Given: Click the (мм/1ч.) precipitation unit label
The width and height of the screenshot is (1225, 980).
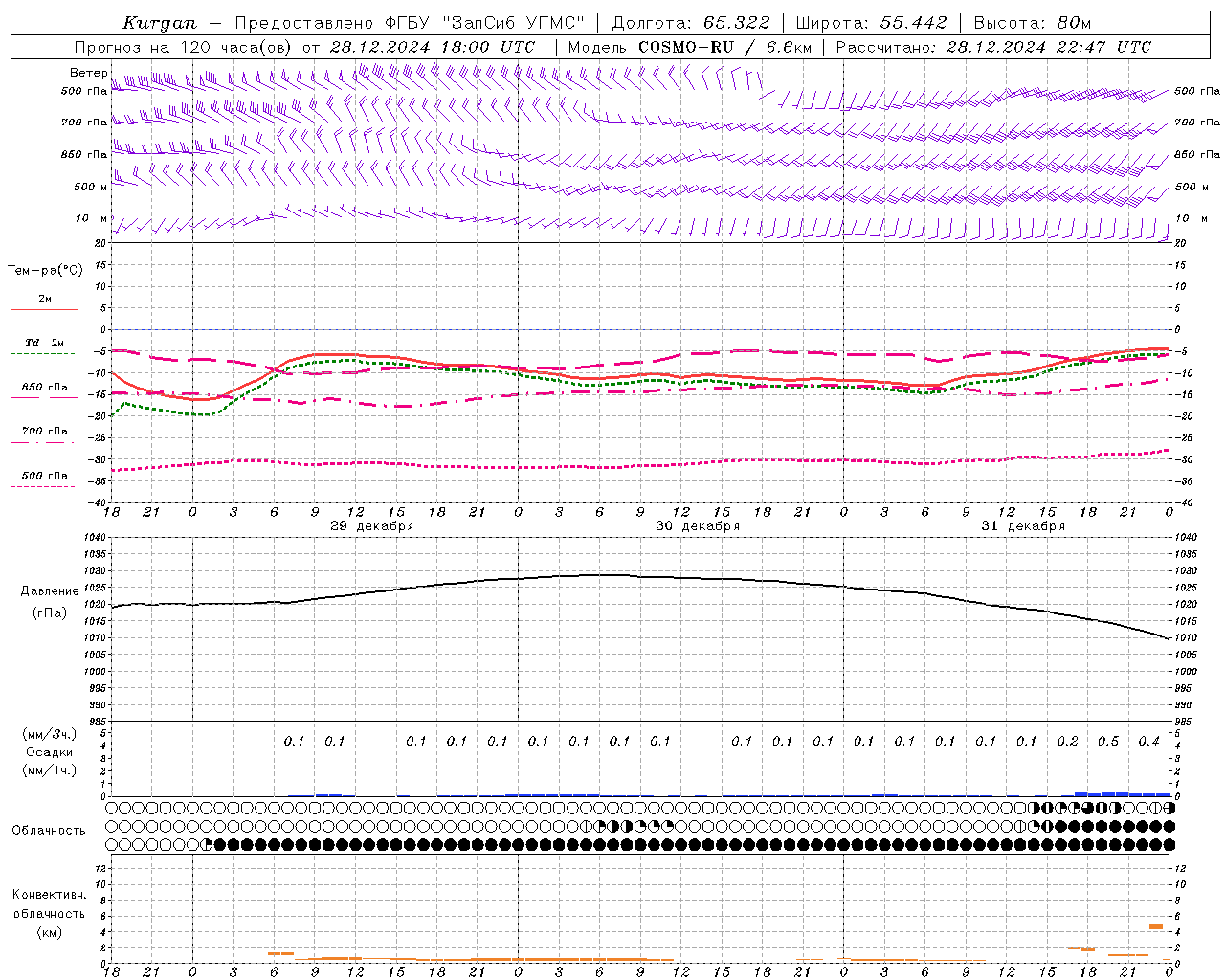Looking at the screenshot, I should click(50, 770).
